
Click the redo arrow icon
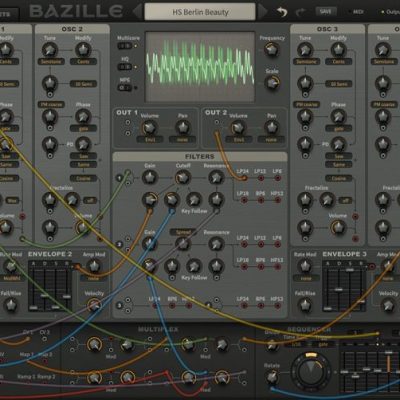click(301, 12)
